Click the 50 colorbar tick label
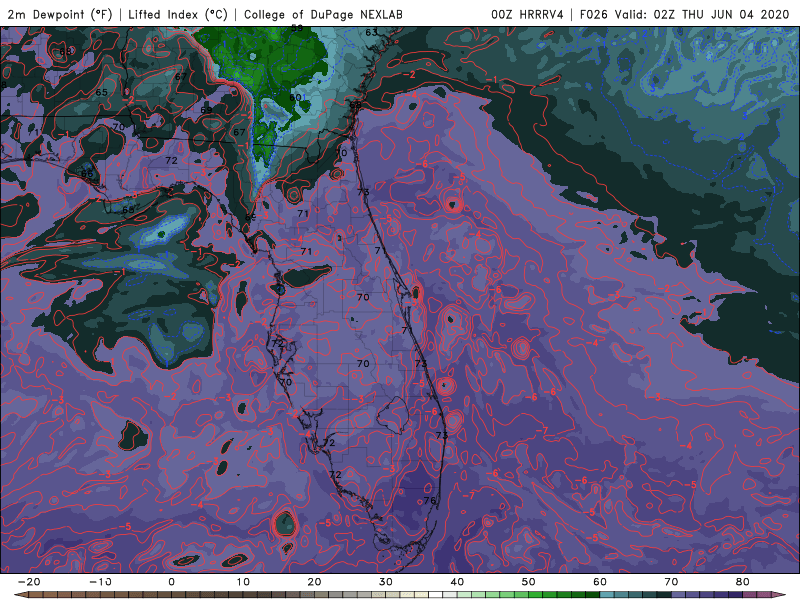The width and height of the screenshot is (800, 600). (529, 582)
